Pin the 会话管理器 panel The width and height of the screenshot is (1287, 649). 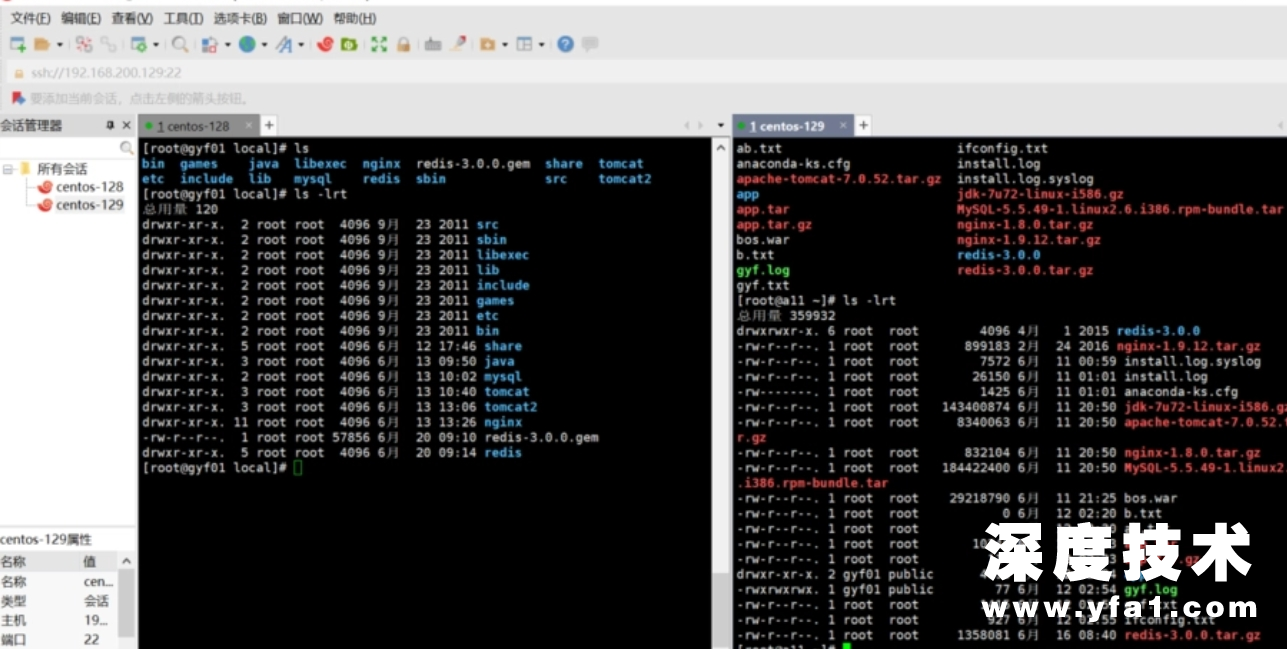(110, 126)
